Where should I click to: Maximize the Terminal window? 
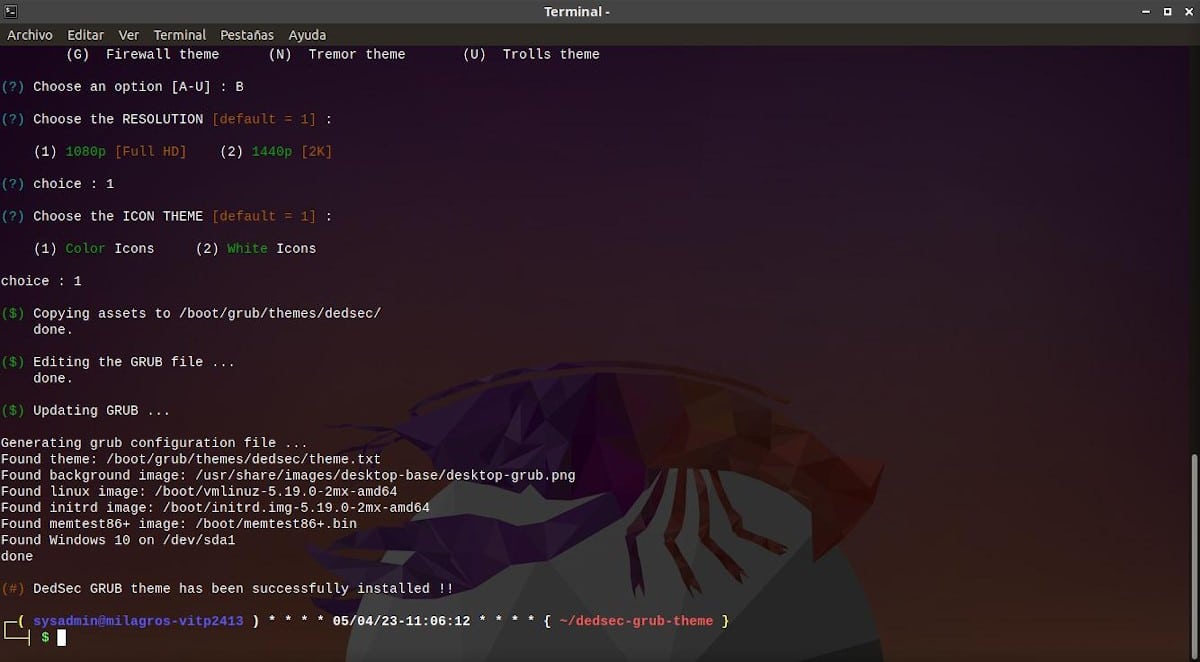click(1167, 12)
